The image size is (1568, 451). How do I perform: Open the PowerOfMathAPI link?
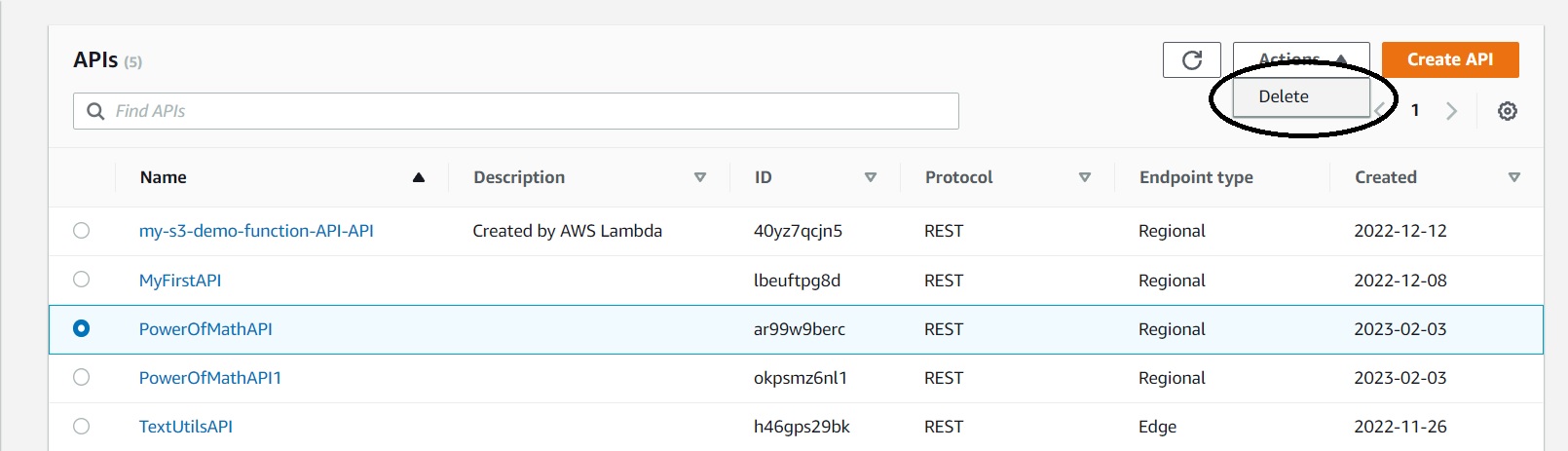pos(205,329)
